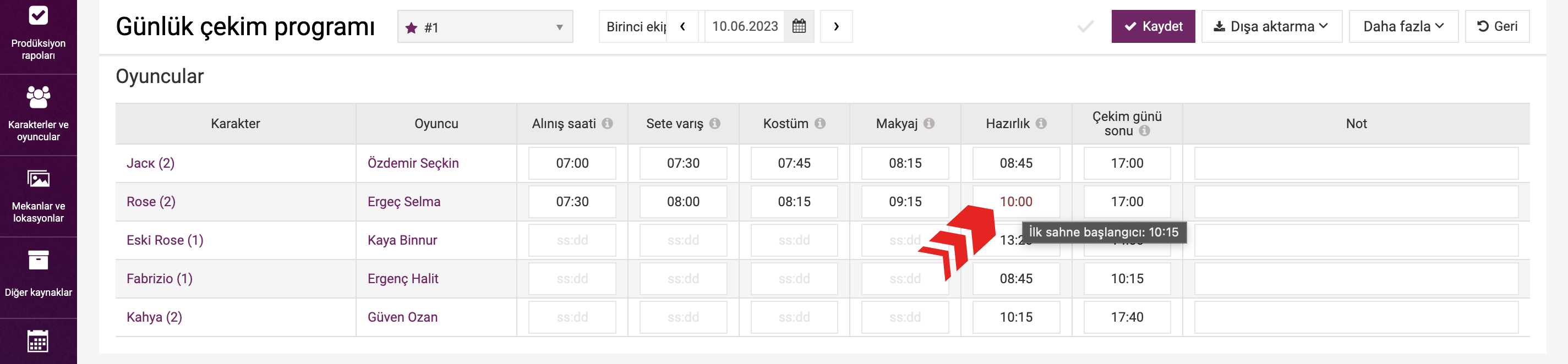This screenshot has width=1568, height=364.
Task: Edit Jack's wrap time 17:00
Action: (x=1127, y=163)
